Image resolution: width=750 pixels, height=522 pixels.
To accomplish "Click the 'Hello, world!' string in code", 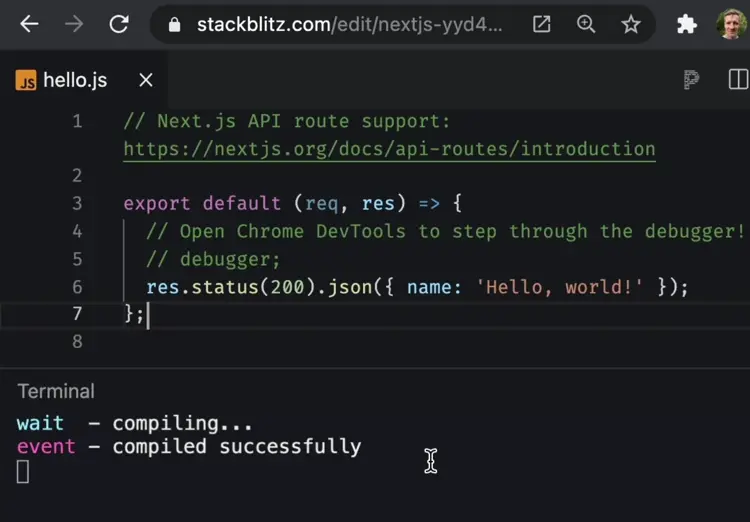I will pos(559,287).
